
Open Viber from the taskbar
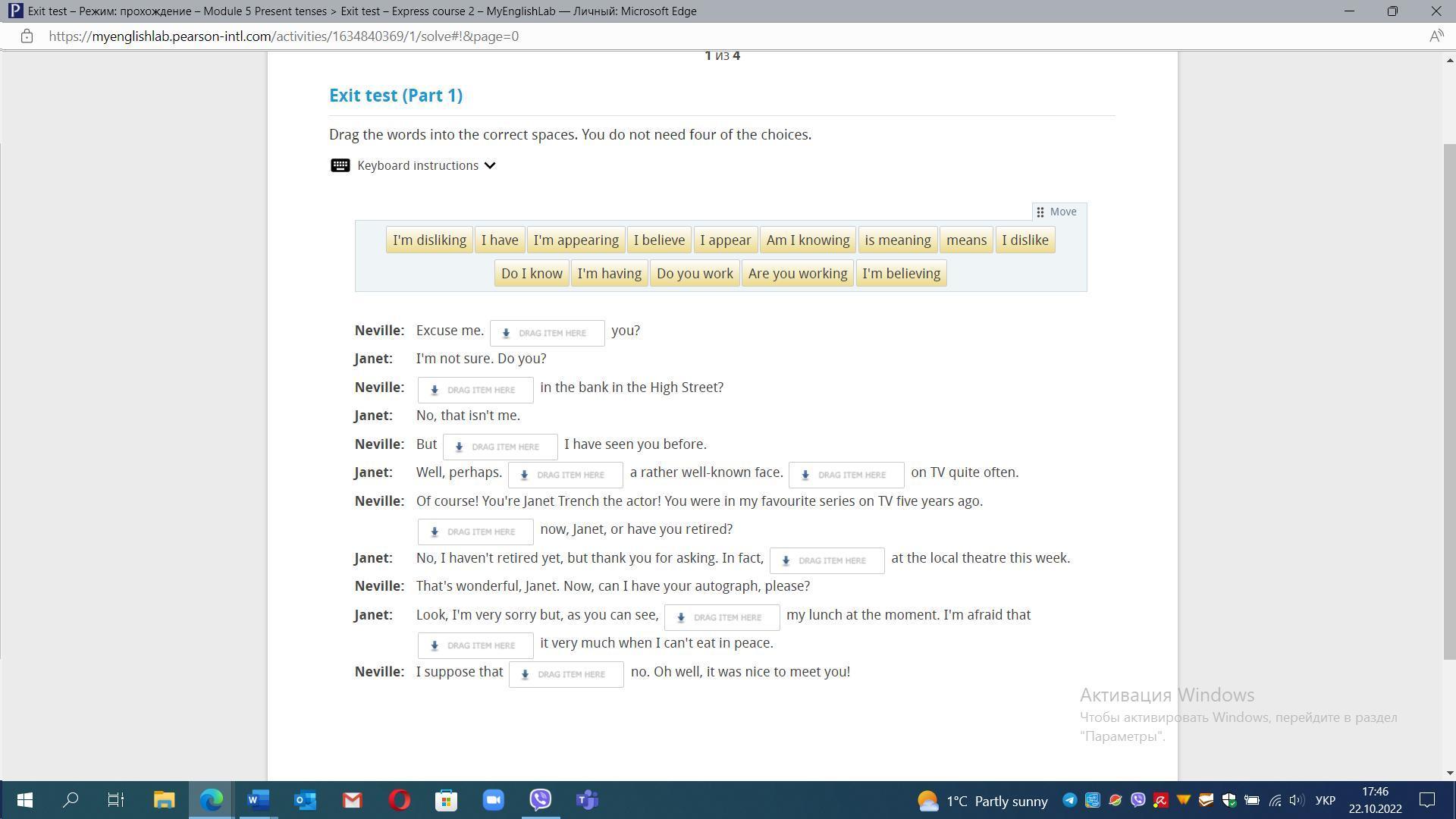pyautogui.click(x=540, y=800)
